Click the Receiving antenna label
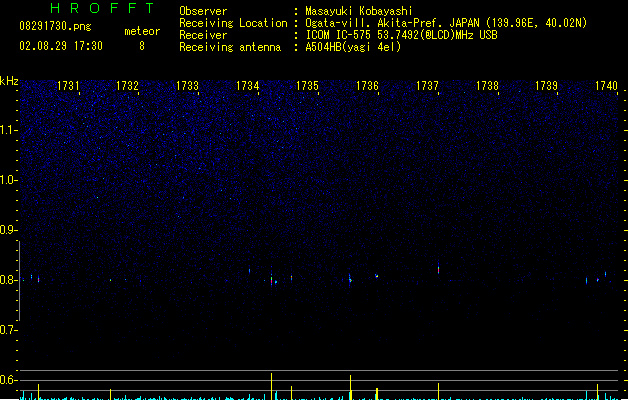Viewport: 629px width, 400px height. tap(230, 47)
